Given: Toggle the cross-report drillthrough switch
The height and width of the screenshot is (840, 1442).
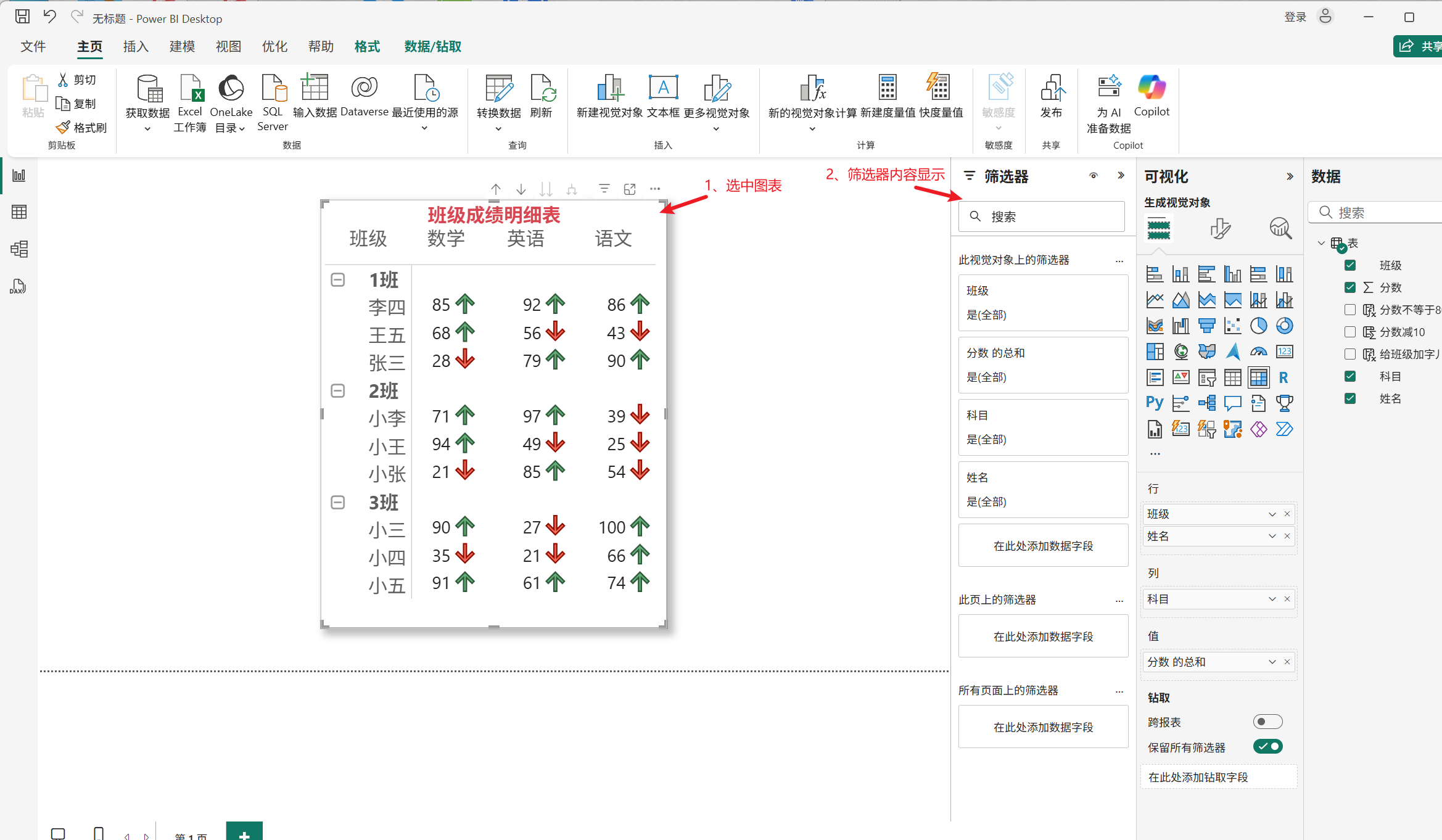Looking at the screenshot, I should (x=1267, y=722).
